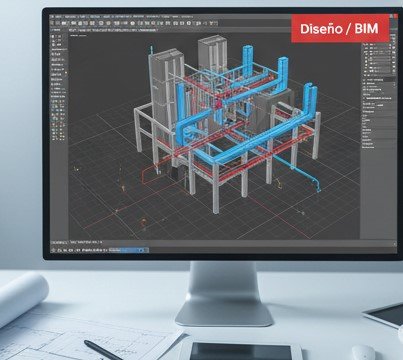Click the red Diseño / BIM tag
Viewport: 403px width, 360px height.
point(340,28)
